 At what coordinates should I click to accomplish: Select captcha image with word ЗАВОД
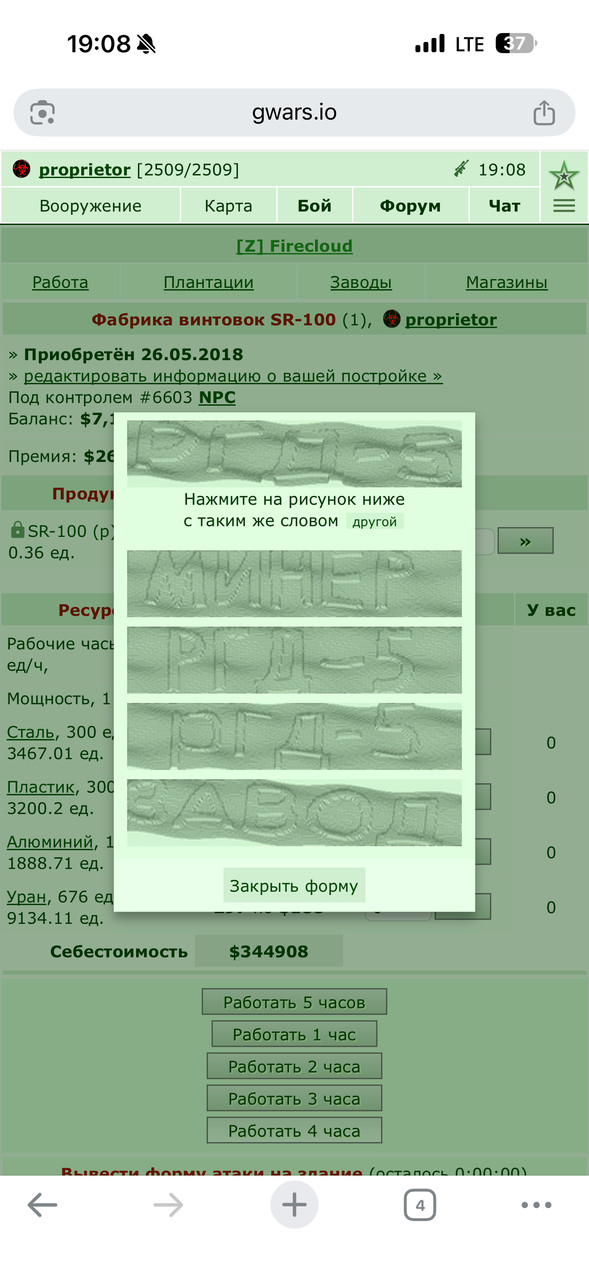coord(294,812)
